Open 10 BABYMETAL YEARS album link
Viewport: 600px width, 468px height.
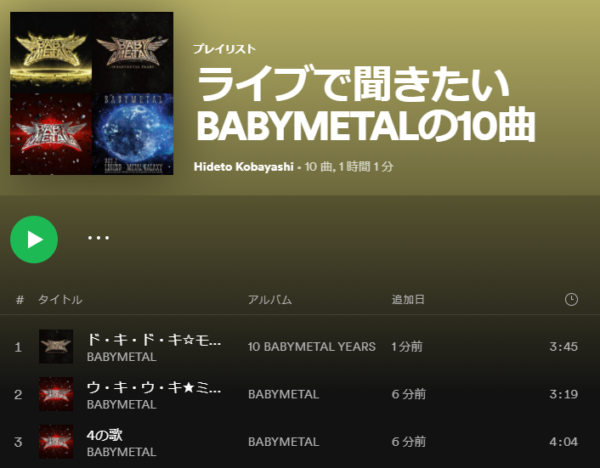tap(312, 347)
